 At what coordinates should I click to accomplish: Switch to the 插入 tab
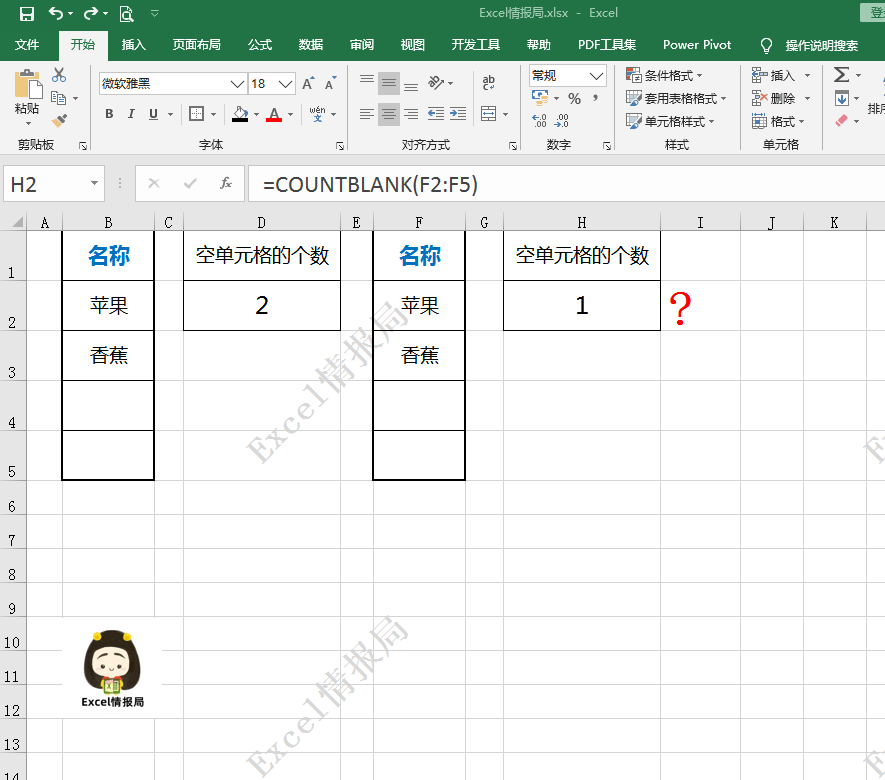pos(134,45)
